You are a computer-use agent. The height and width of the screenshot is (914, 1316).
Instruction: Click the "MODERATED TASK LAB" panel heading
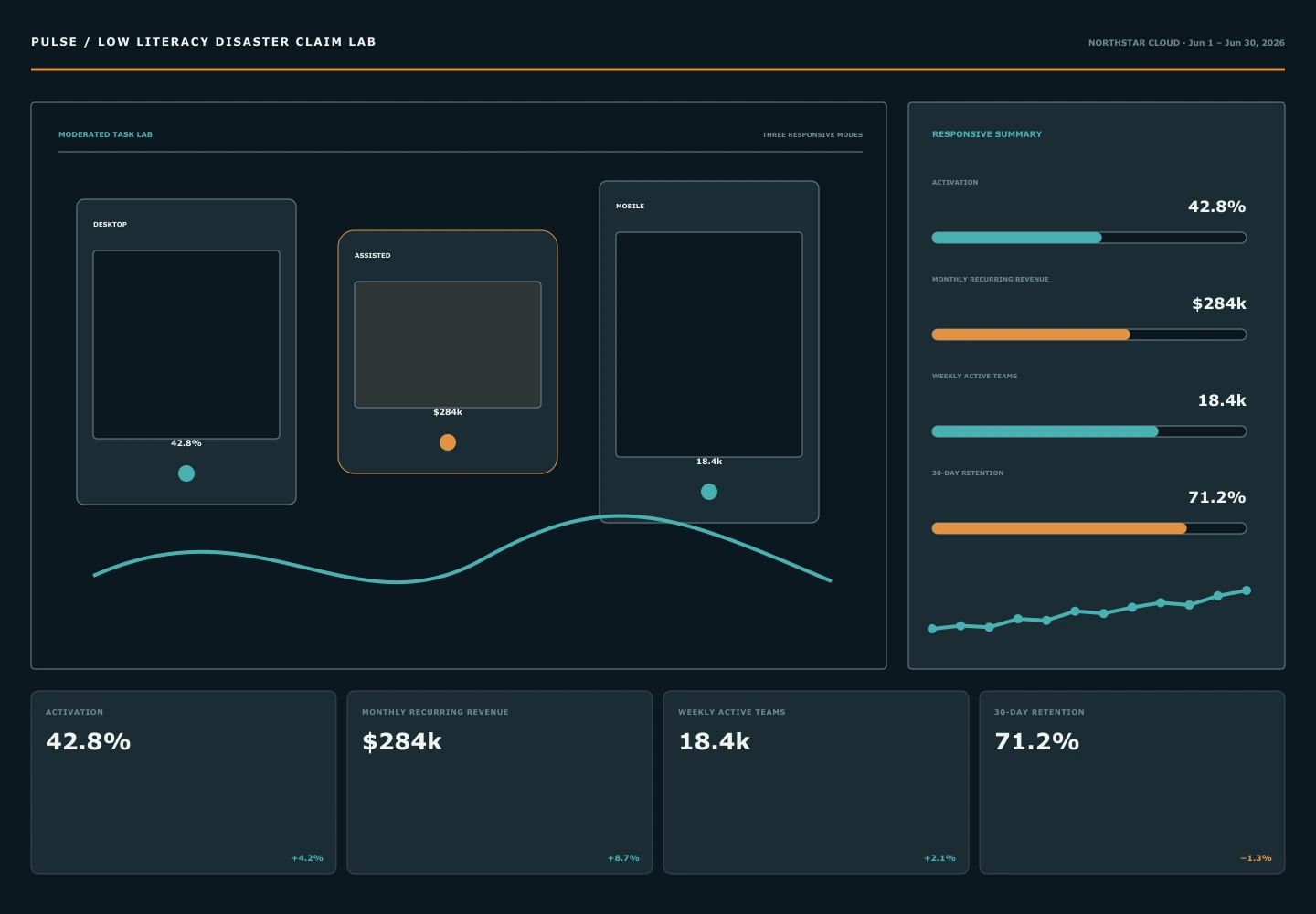click(106, 134)
